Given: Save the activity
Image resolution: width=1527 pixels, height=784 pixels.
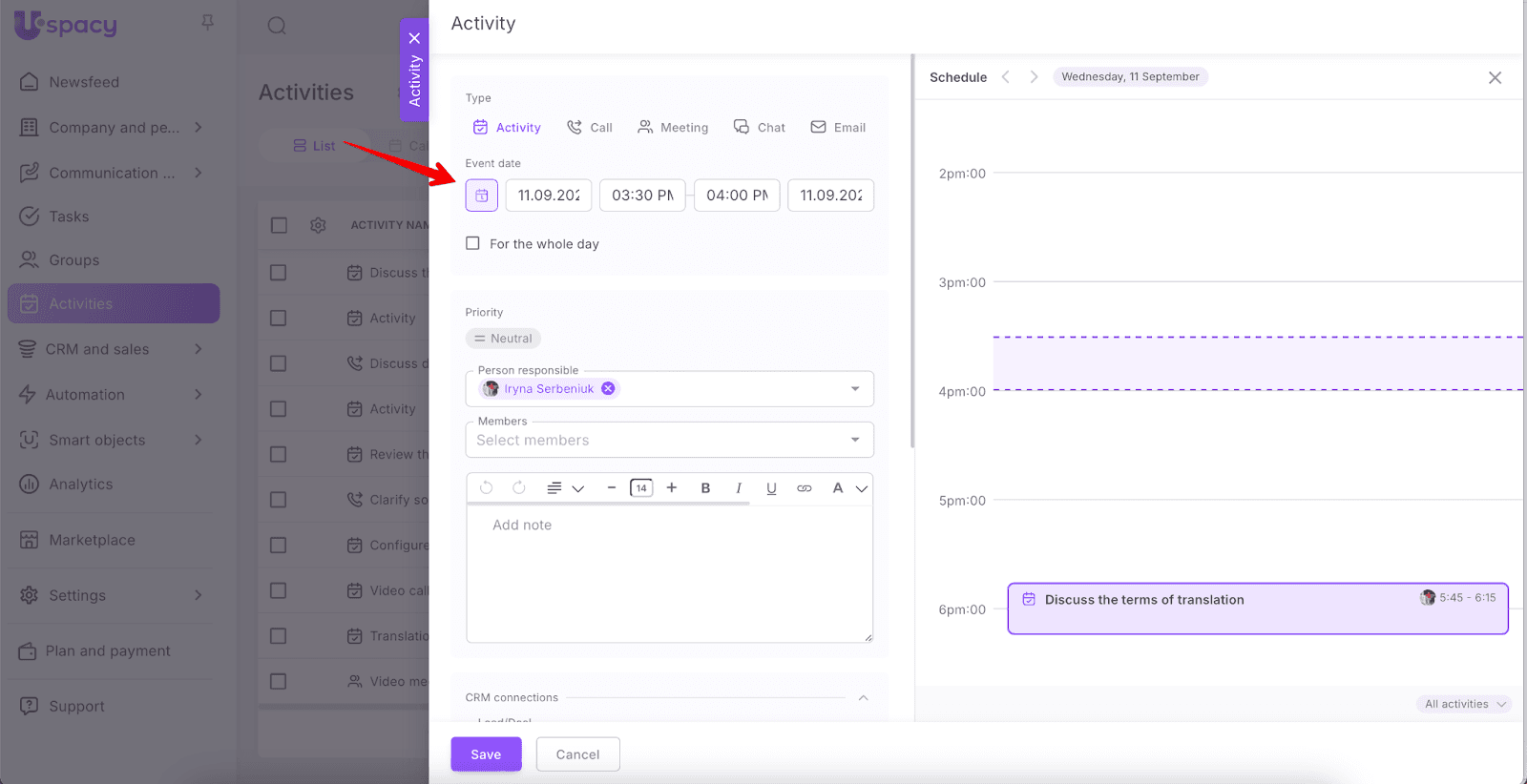Looking at the screenshot, I should (x=486, y=754).
